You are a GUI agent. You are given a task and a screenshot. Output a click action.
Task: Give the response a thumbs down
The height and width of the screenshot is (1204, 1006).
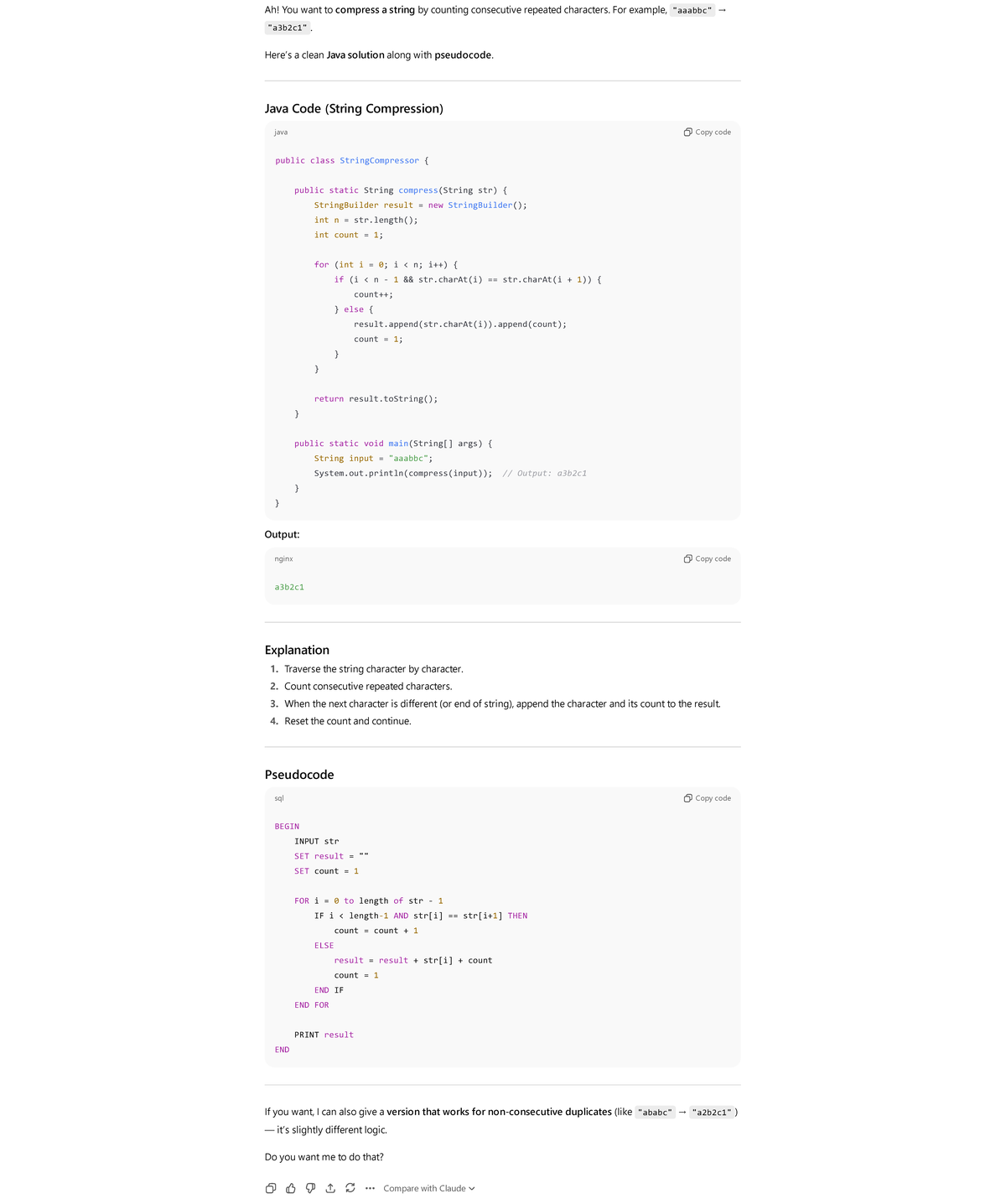click(x=310, y=1188)
